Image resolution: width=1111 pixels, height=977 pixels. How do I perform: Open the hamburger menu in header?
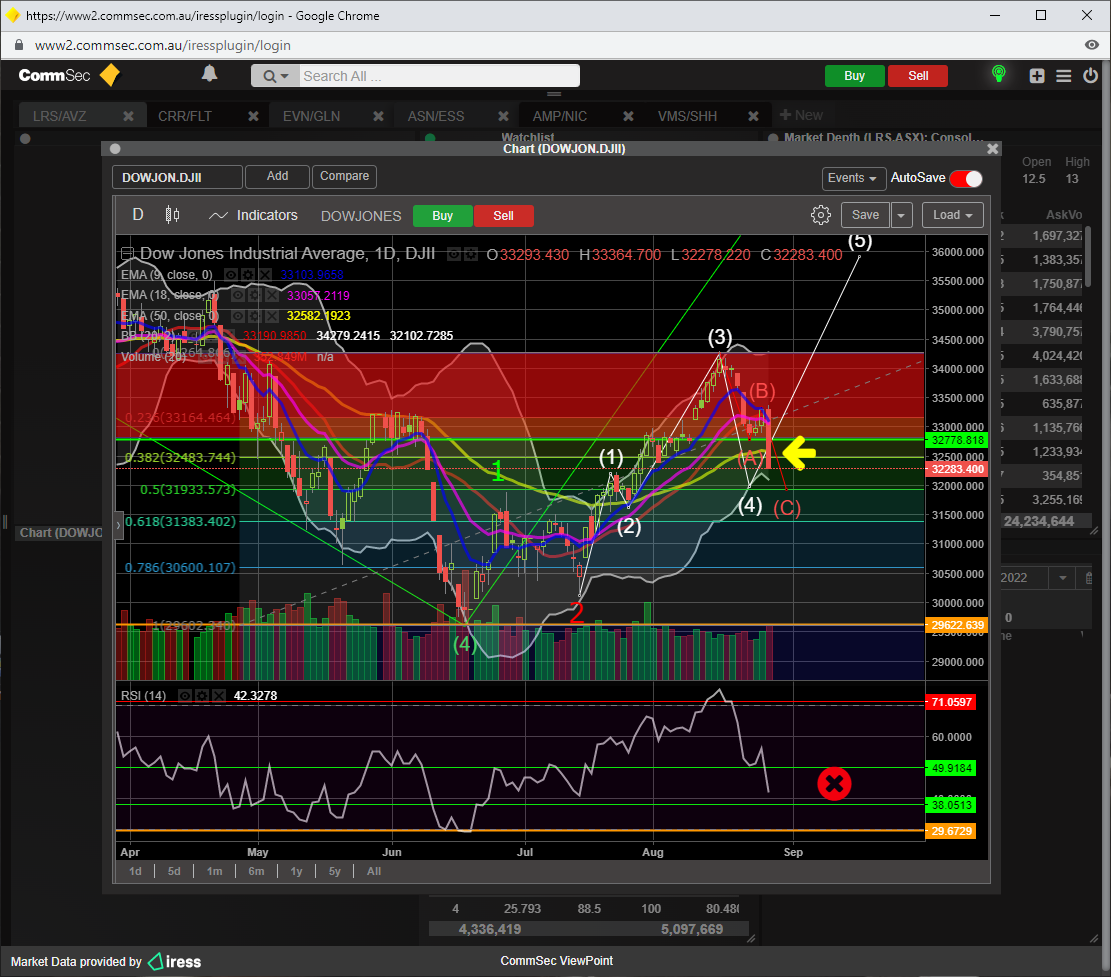coord(1064,76)
